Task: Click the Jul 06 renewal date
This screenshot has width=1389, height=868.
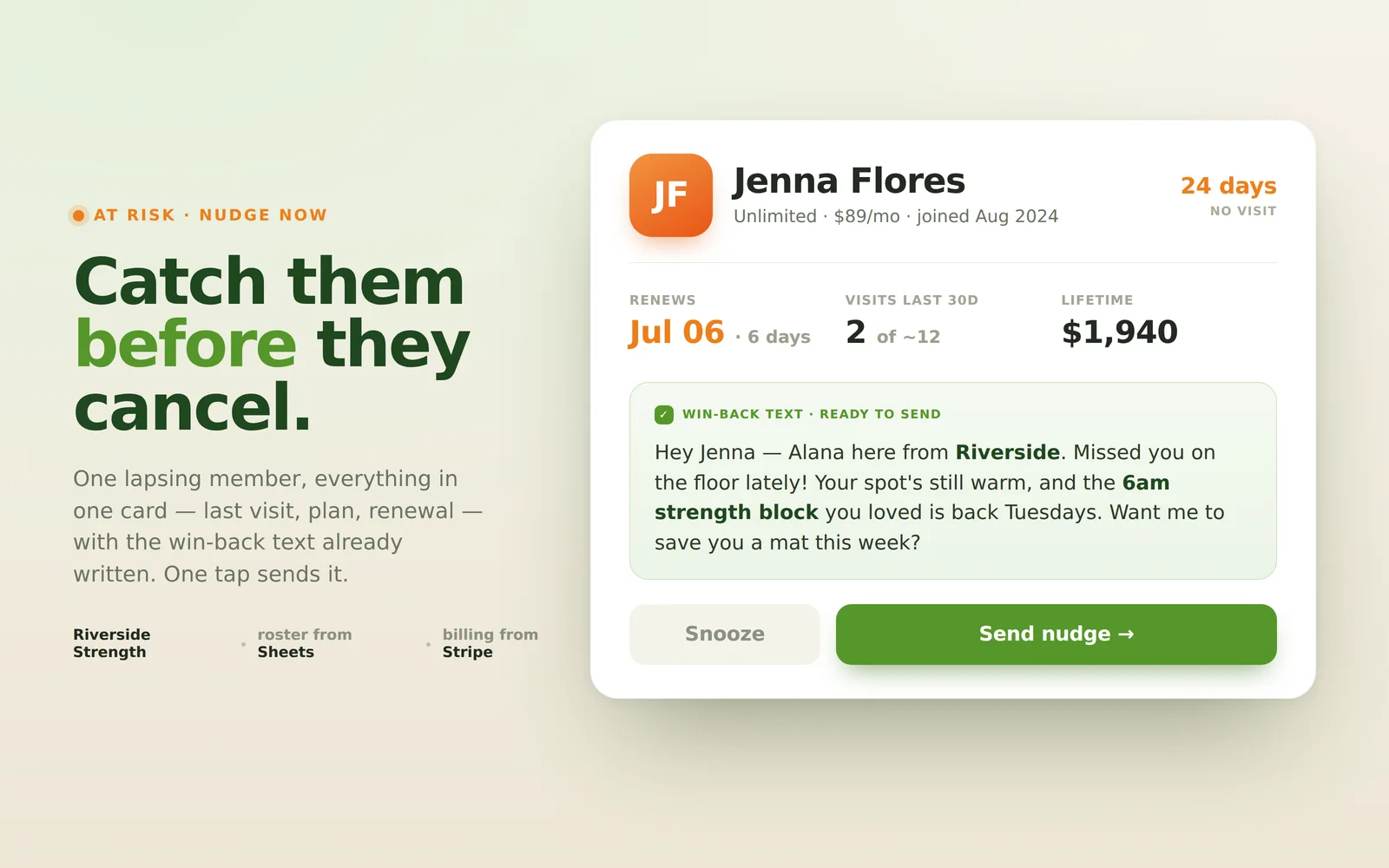Action: pos(676,332)
